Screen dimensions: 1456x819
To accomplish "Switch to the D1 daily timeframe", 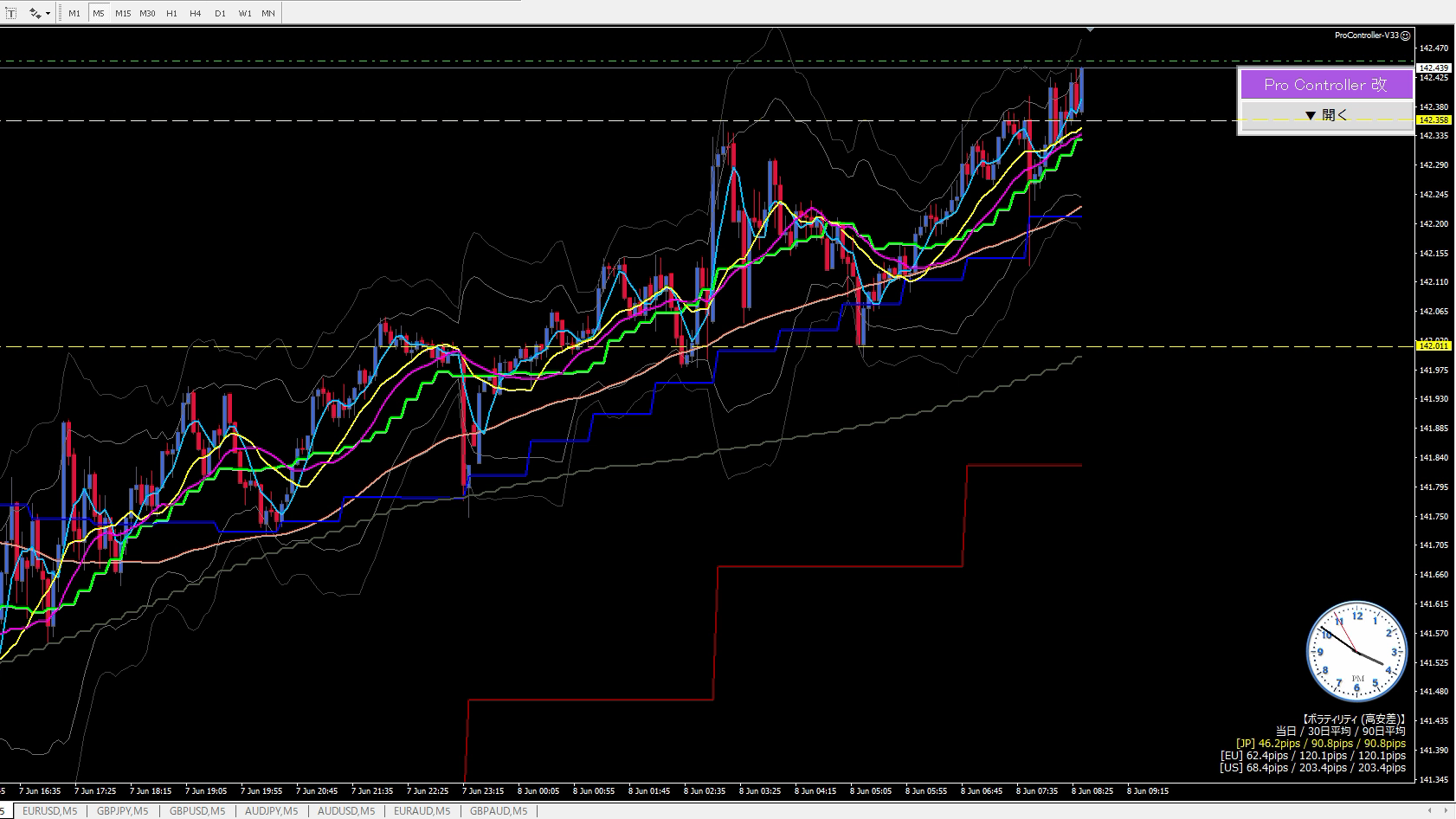I will (220, 13).
